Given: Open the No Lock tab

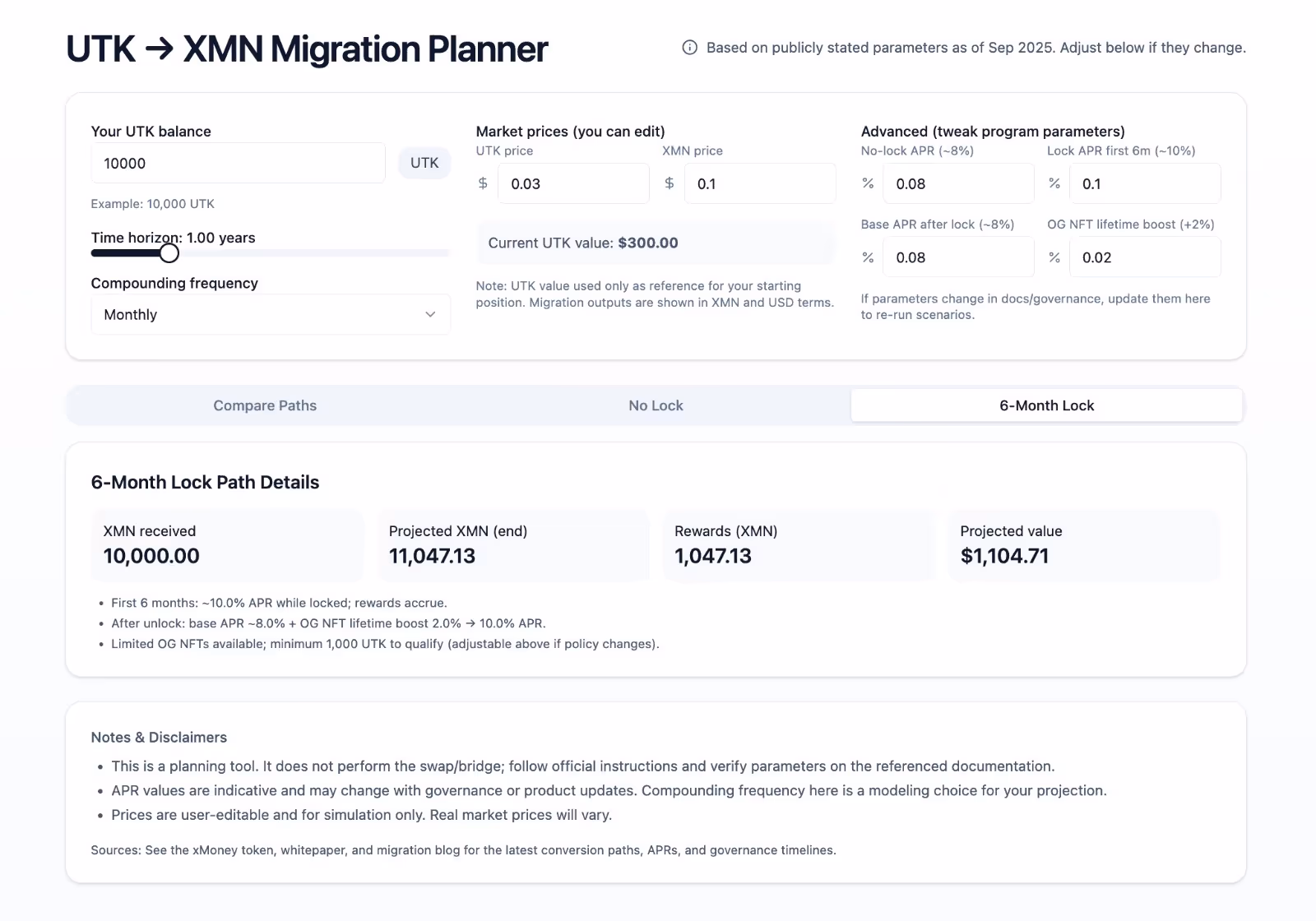Looking at the screenshot, I should coord(656,405).
